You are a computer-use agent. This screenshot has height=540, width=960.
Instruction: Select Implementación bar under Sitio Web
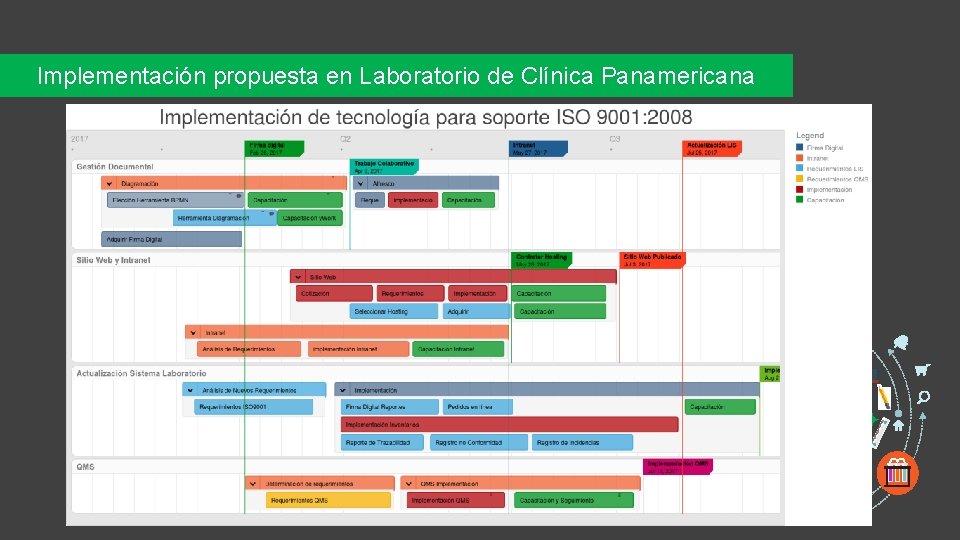coord(478,294)
